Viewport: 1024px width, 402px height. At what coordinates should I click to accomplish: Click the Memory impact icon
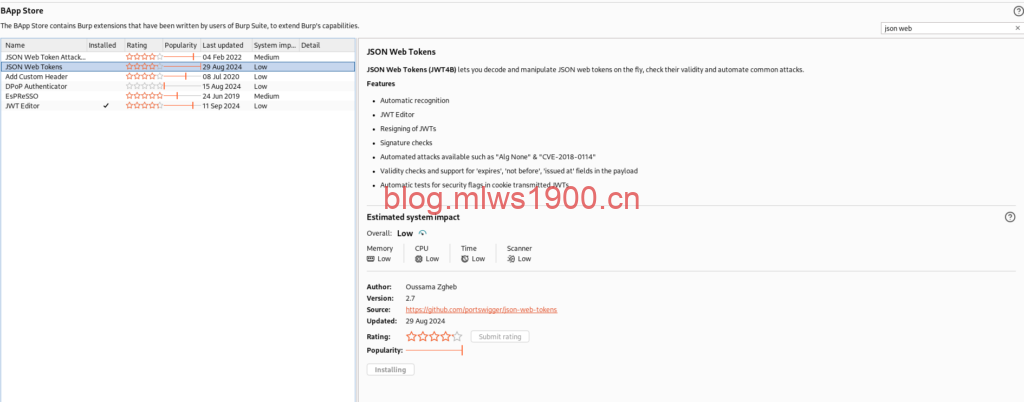coord(371,258)
